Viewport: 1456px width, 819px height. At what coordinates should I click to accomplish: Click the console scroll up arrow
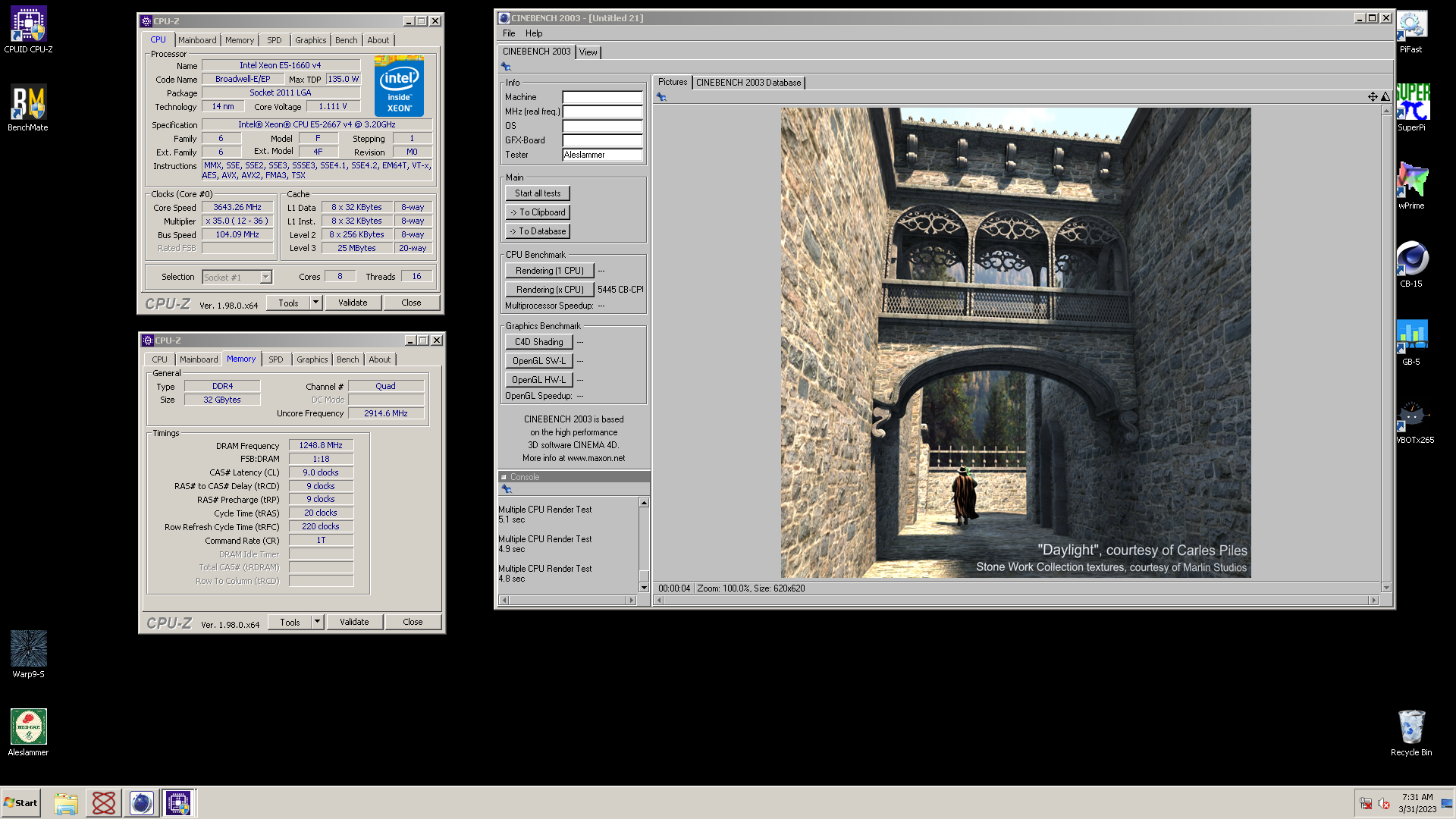(x=644, y=503)
